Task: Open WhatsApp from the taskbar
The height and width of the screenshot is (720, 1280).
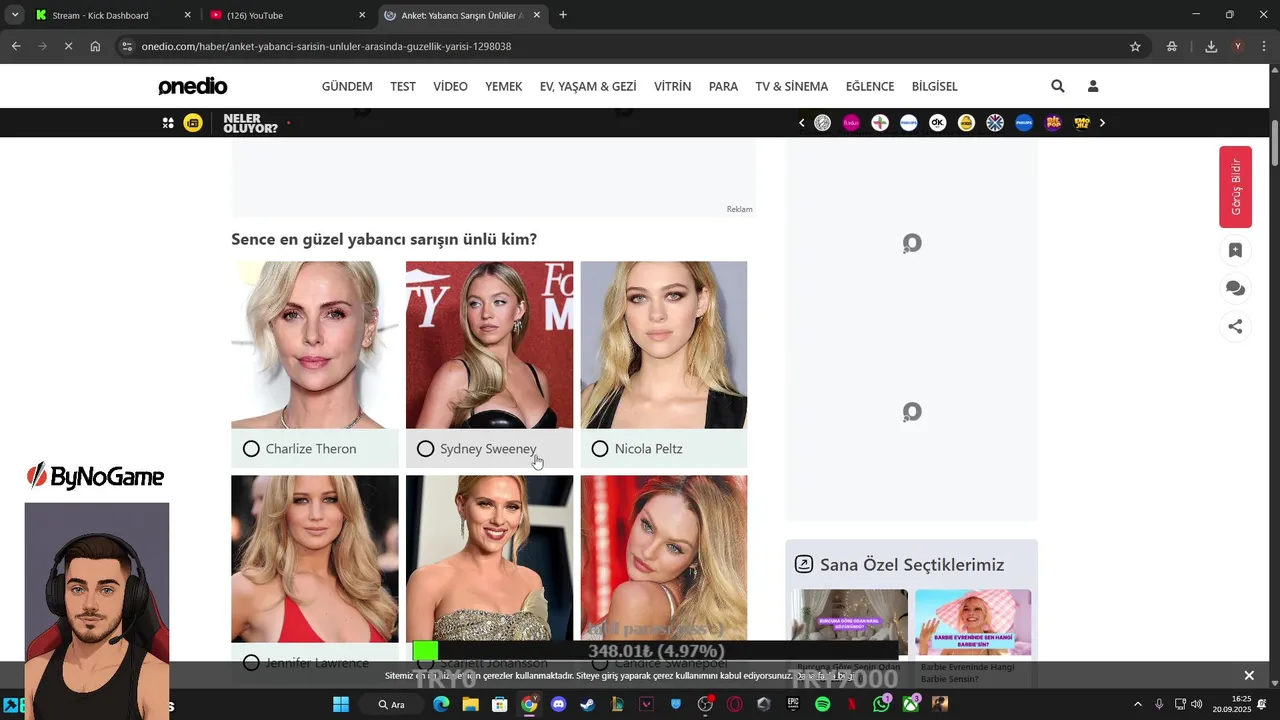Action: point(881,704)
